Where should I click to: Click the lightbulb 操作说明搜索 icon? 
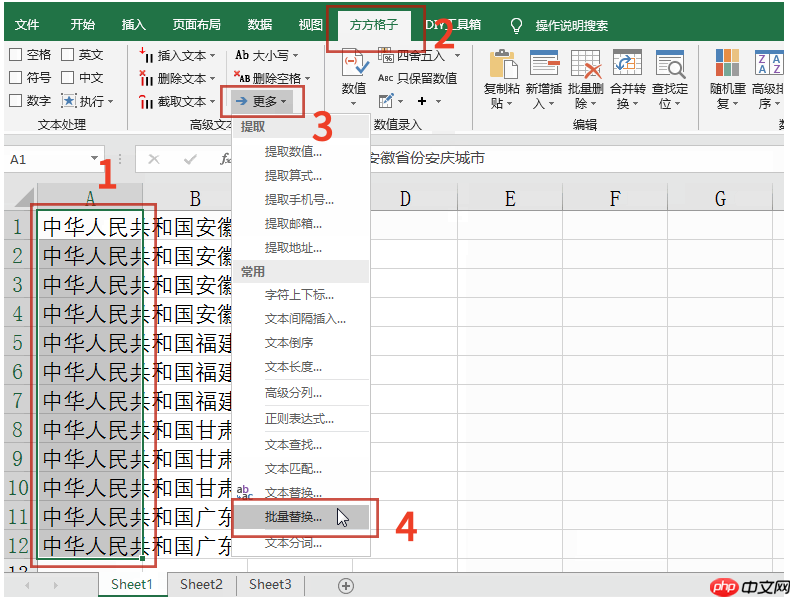coord(516,25)
